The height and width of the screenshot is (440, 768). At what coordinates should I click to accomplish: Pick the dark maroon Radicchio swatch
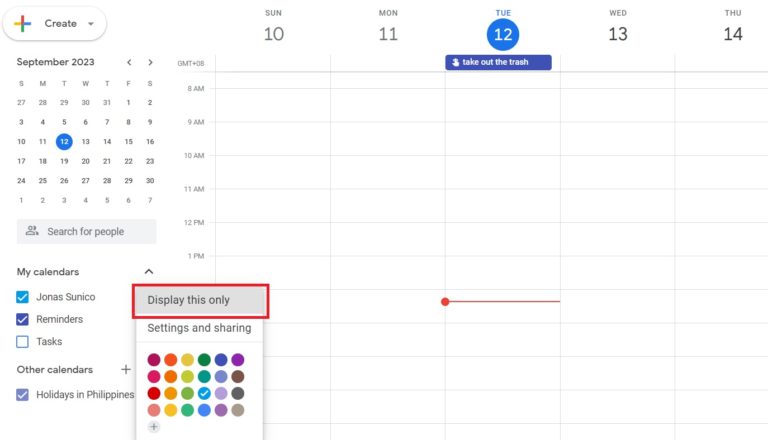[x=154, y=360]
